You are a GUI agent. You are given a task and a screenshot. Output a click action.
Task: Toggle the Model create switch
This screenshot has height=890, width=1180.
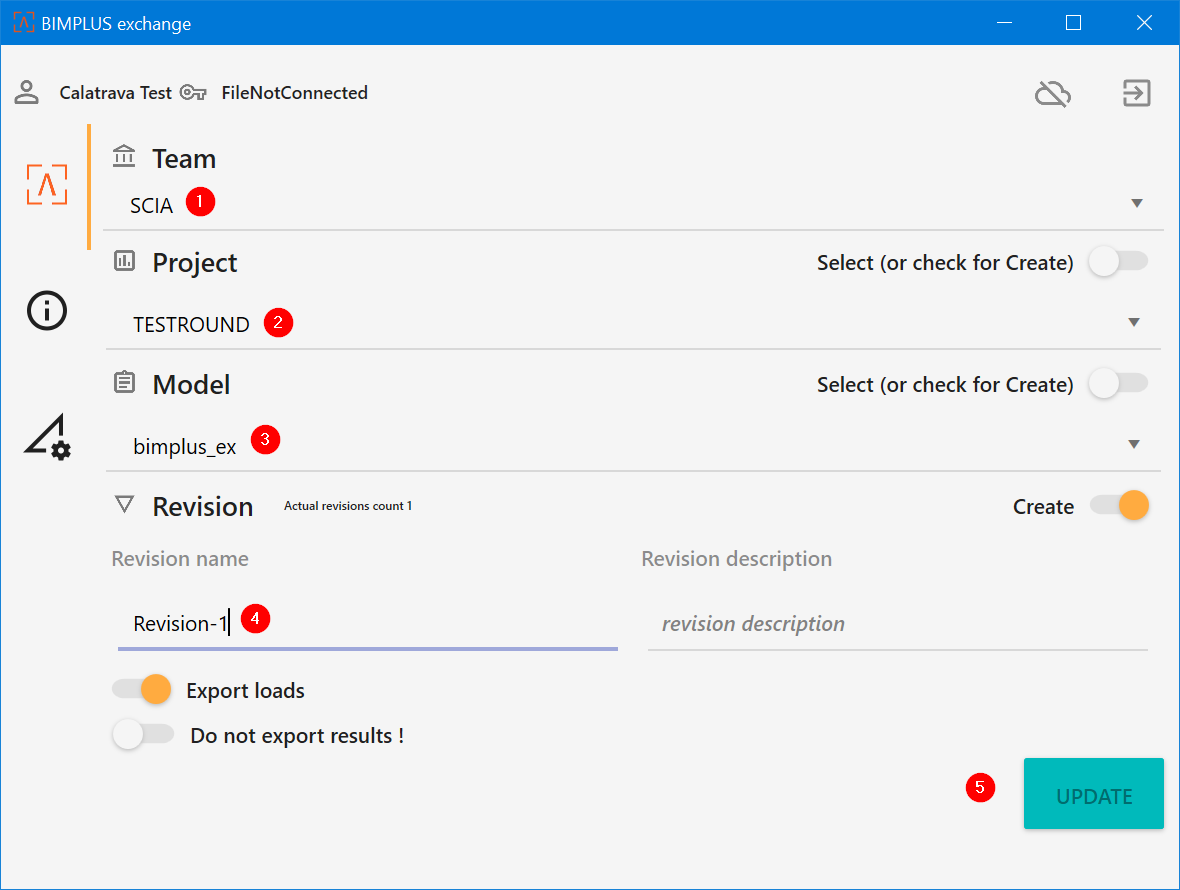(x=1118, y=384)
